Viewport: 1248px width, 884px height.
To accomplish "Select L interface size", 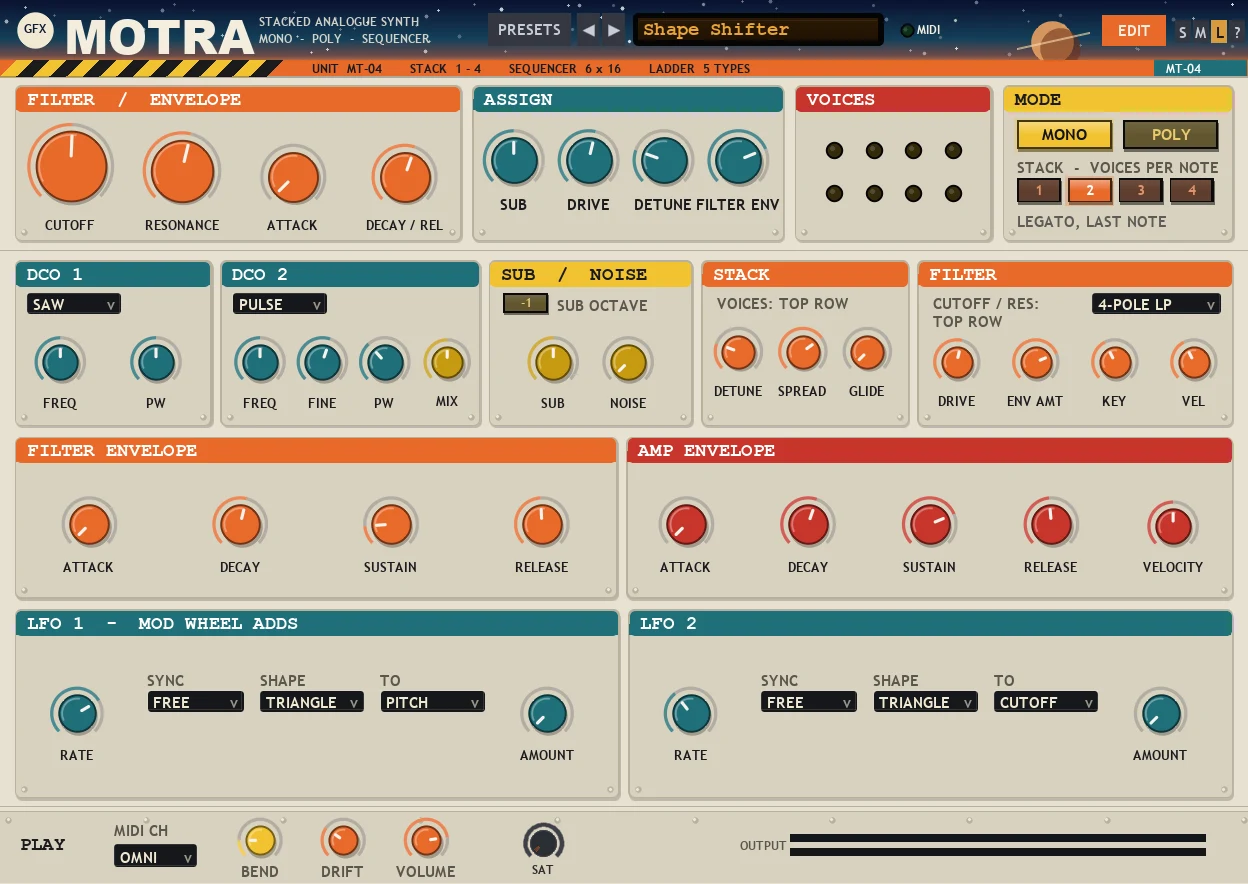I will (1218, 32).
